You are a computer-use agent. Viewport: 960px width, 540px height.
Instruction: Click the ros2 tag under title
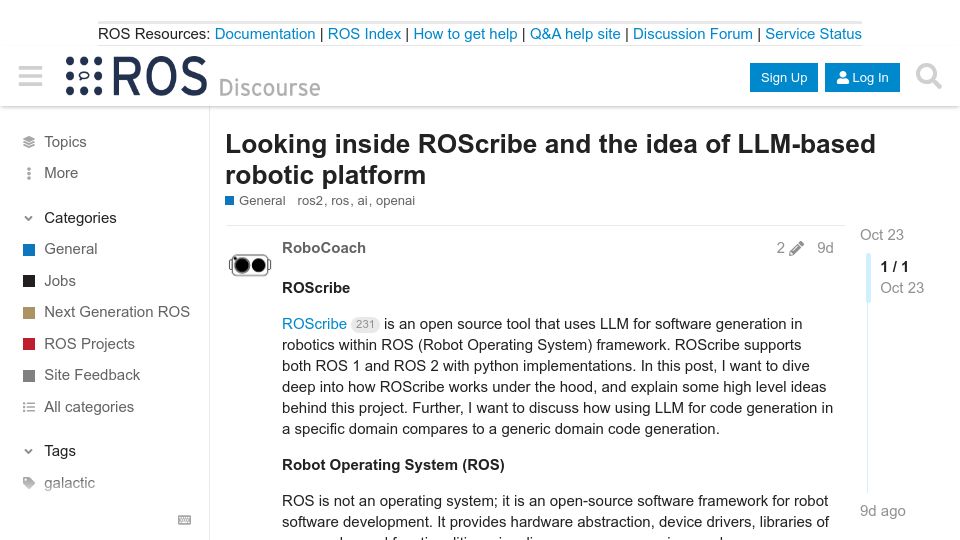tap(310, 201)
